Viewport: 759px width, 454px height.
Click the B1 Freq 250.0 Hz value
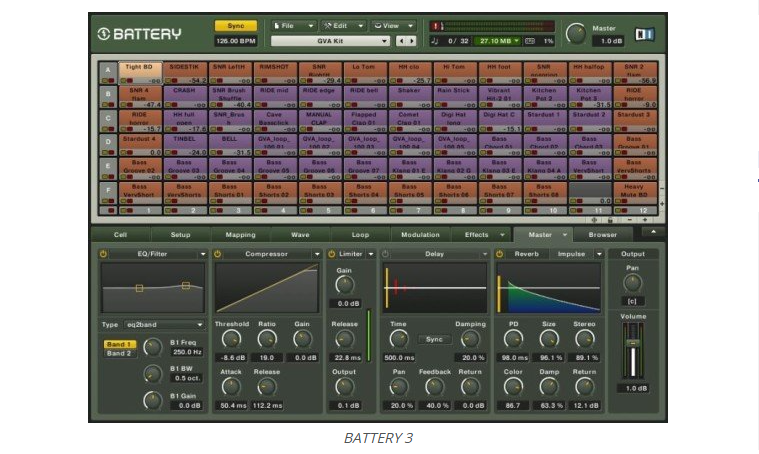coord(187,352)
